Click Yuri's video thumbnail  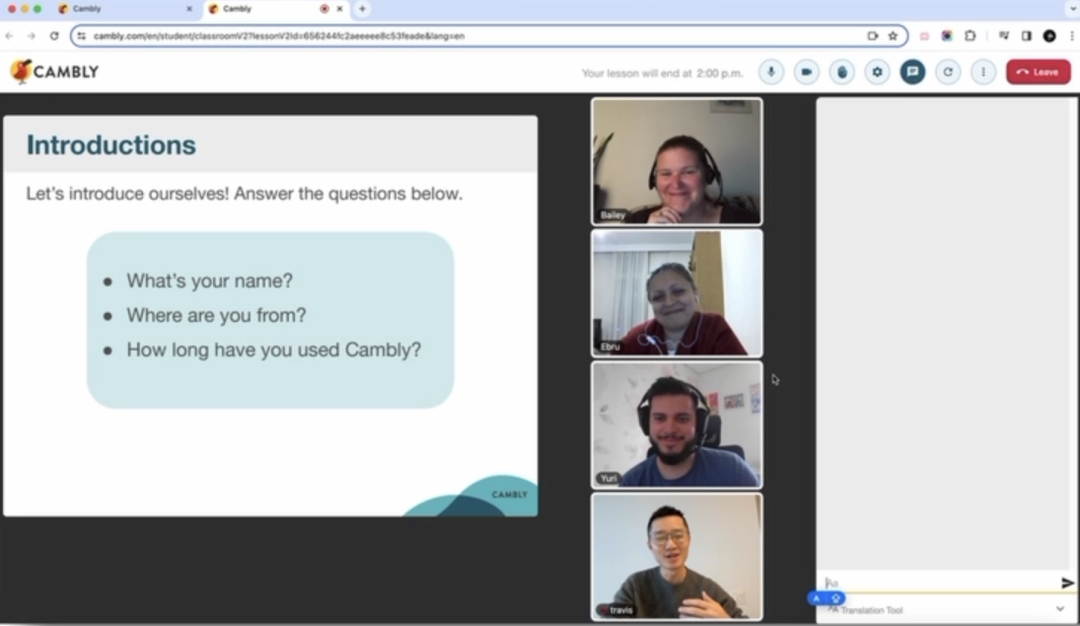tap(676, 424)
